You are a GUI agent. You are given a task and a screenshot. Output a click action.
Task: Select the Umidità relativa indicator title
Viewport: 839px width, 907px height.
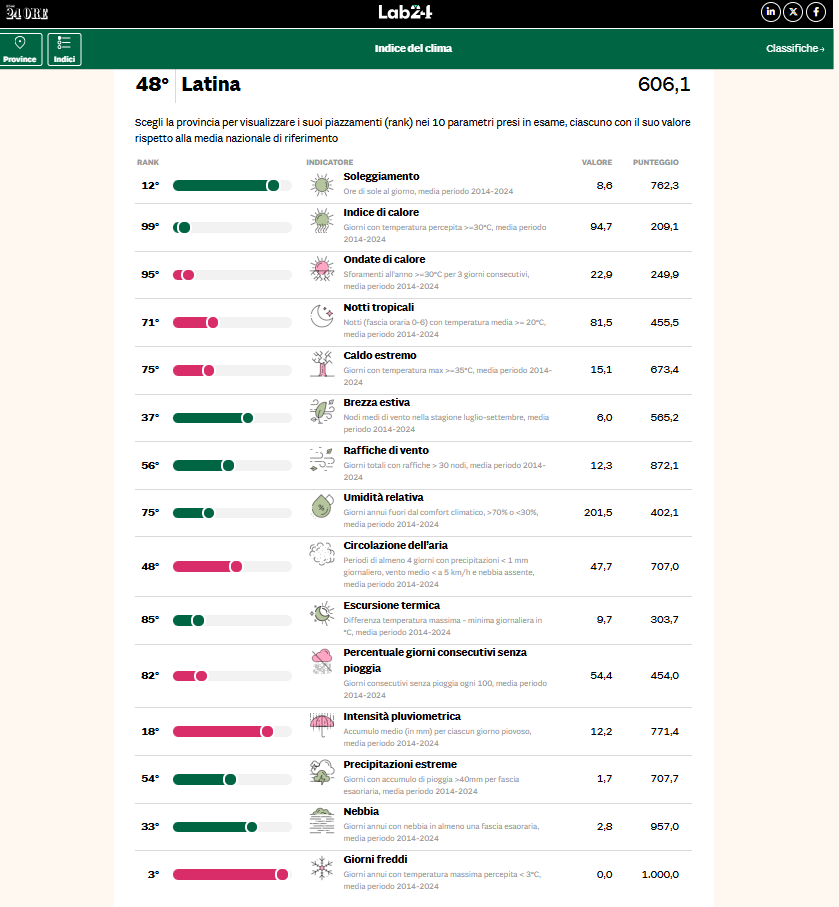(383, 497)
